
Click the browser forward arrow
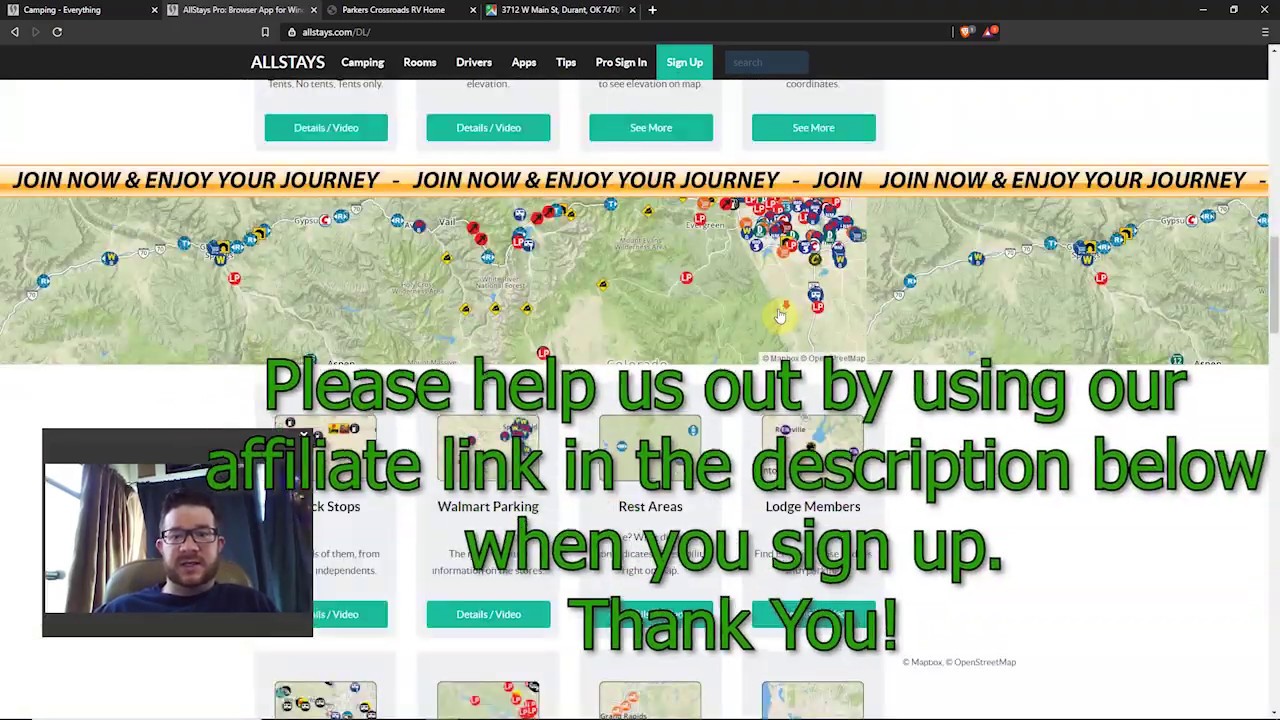(36, 32)
